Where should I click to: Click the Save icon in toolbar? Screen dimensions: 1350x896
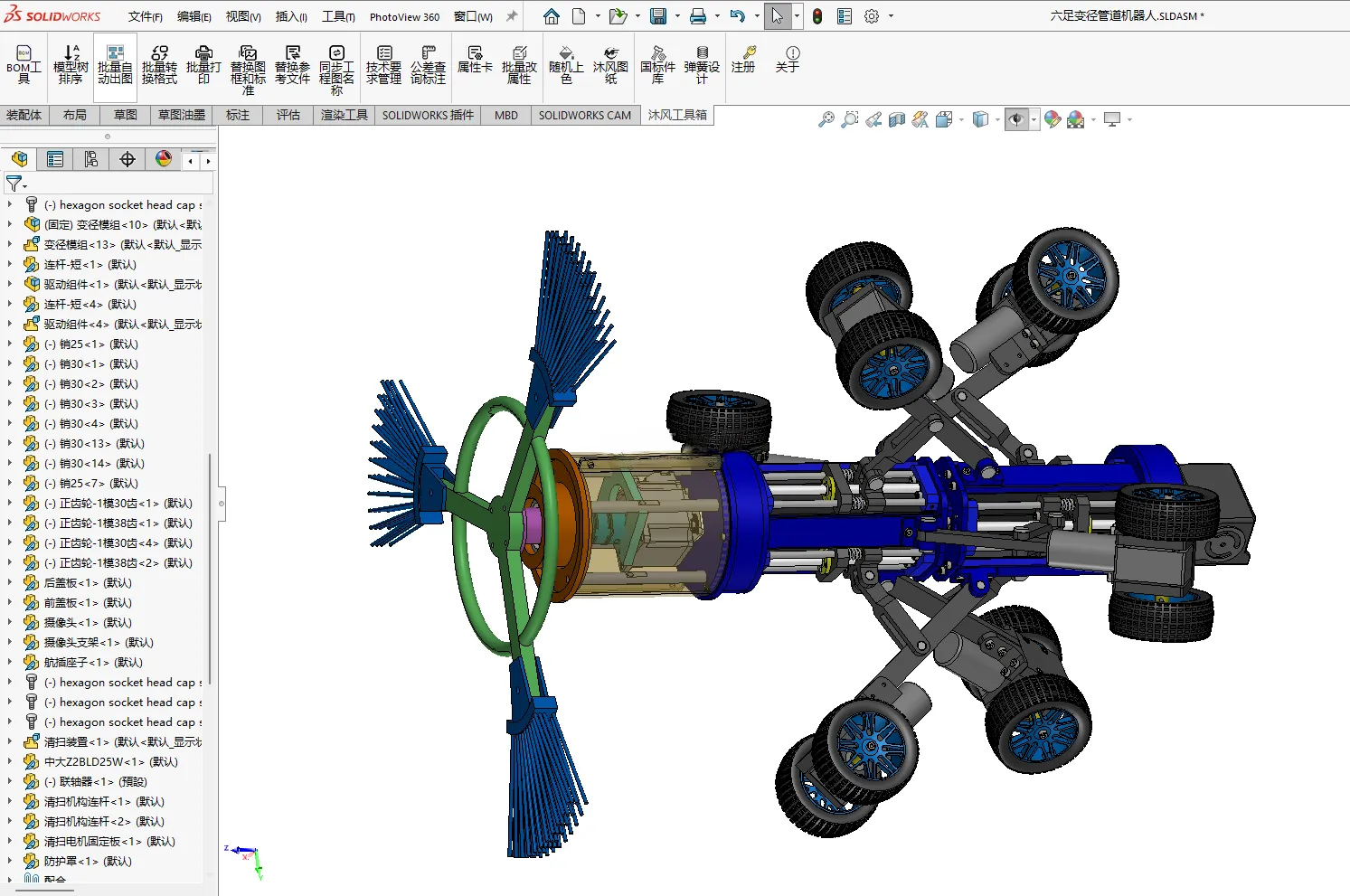pos(658,16)
